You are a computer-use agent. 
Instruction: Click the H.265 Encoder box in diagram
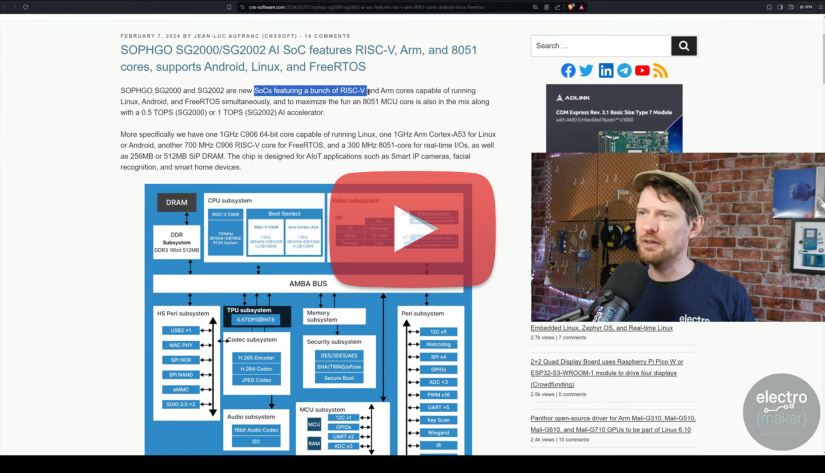tap(256, 358)
